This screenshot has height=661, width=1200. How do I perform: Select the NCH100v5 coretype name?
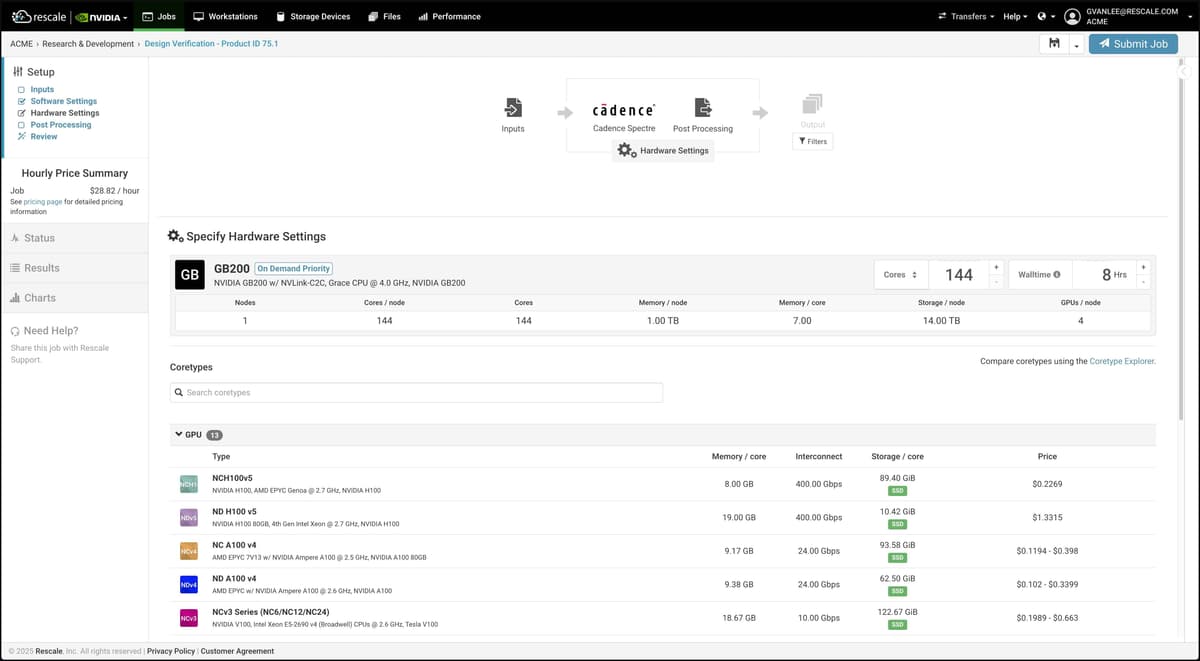(233, 478)
